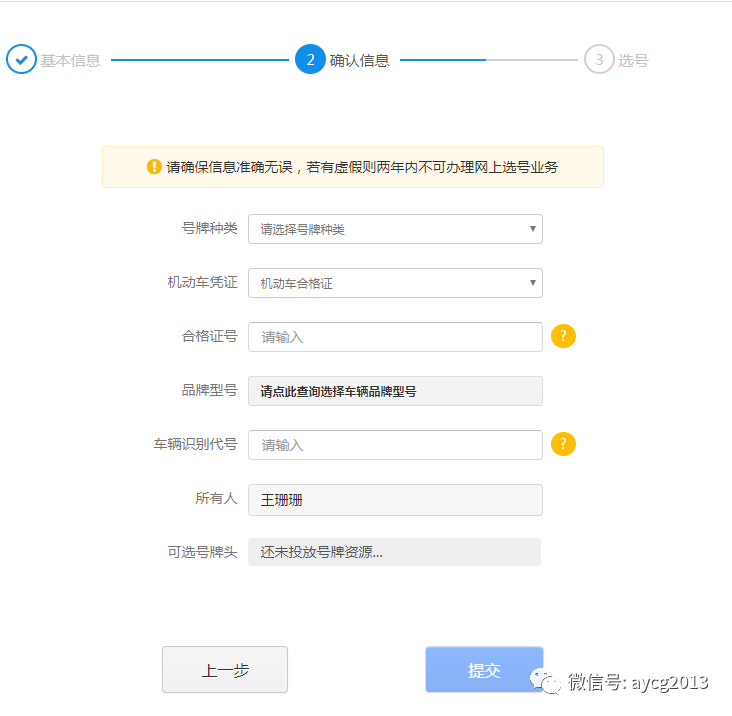Open the 机动车凭证 dropdown
Image resolution: width=732 pixels, height=716 pixels.
[x=395, y=283]
